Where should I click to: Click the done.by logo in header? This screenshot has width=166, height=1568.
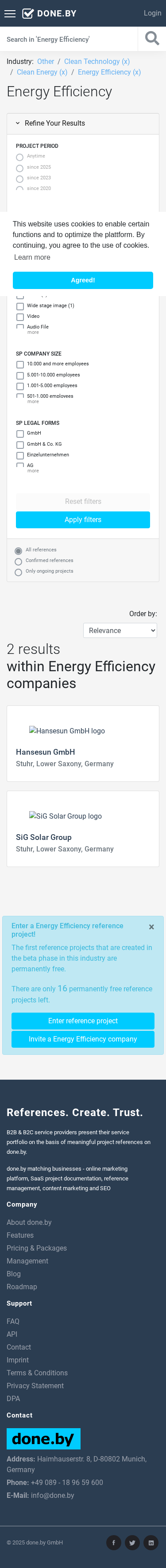click(49, 13)
